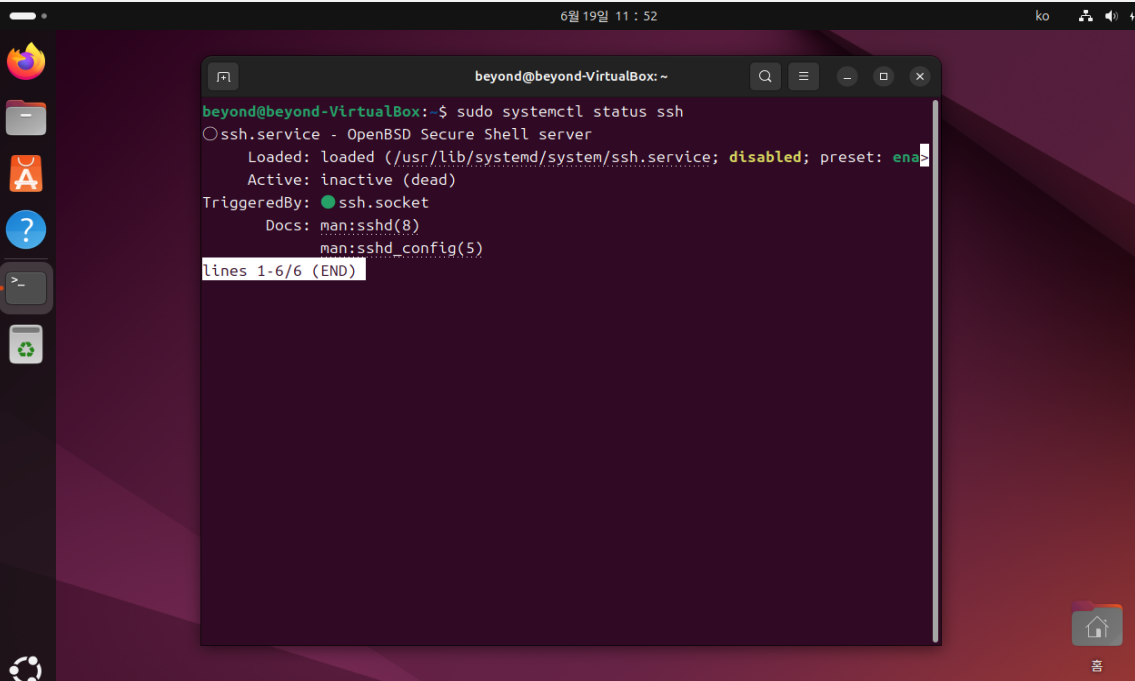The width and height of the screenshot is (1135, 681).
Task: Select the Terminal icon in dock
Action: [x=26, y=287]
